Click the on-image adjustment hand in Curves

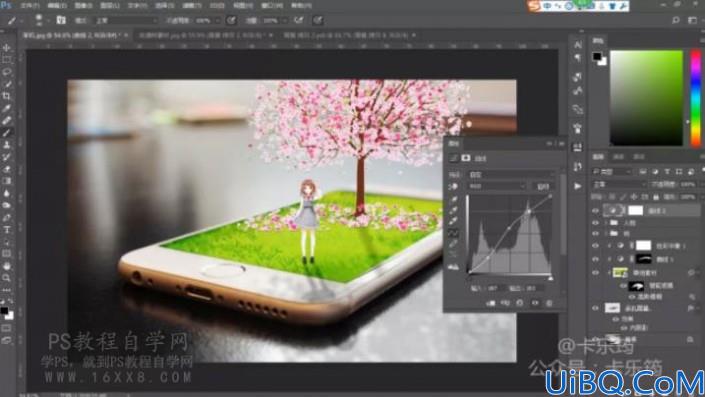(x=453, y=187)
